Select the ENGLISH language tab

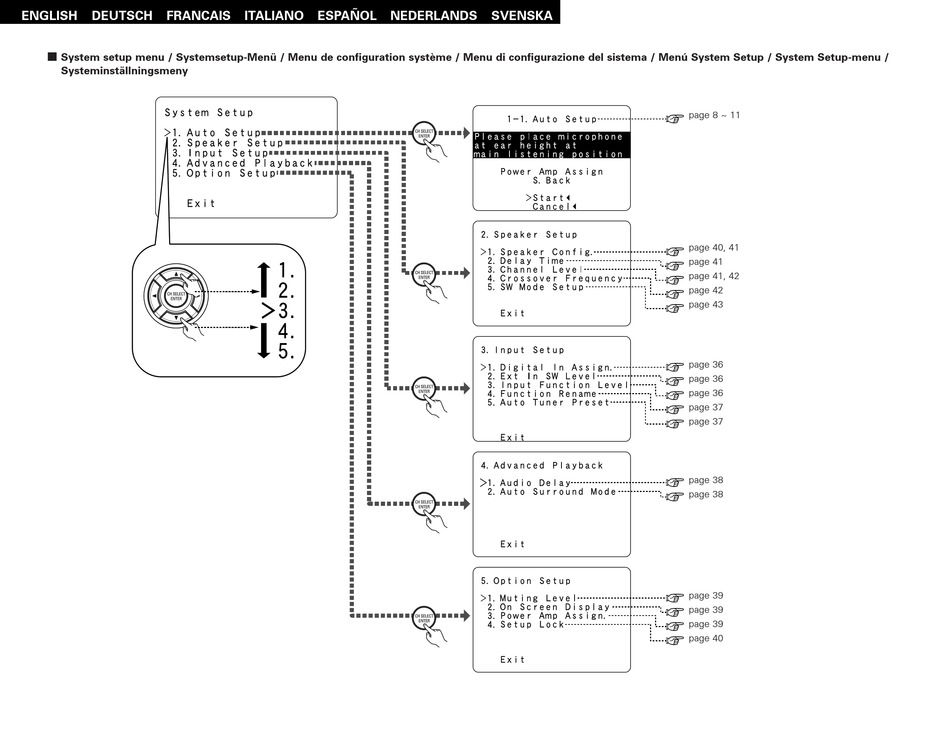pyautogui.click(x=49, y=15)
